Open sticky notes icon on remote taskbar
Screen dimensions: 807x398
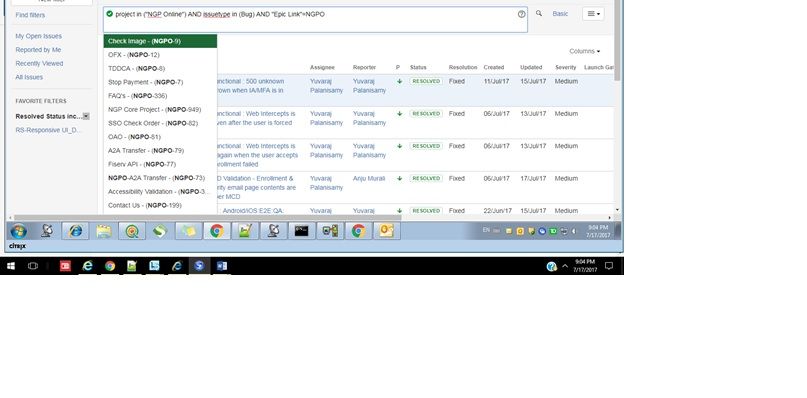pos(188,231)
